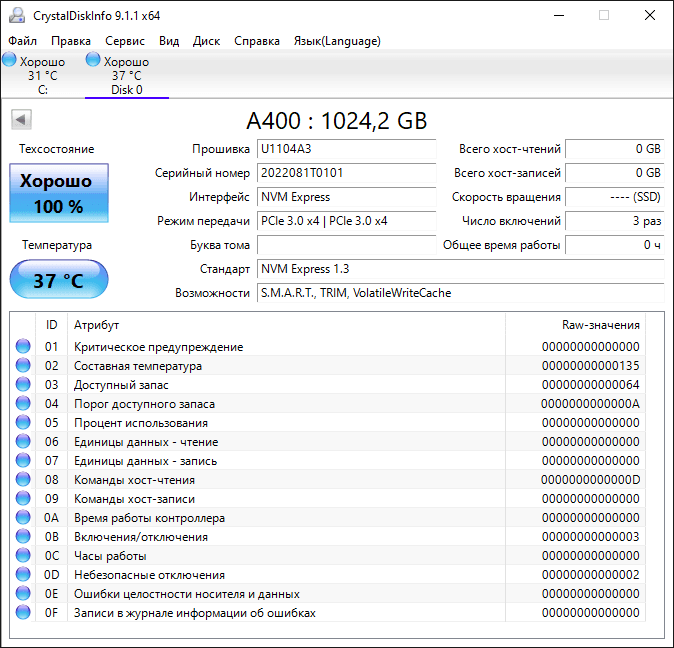Click the status orb for drive C:
This screenshot has width=674, height=648.
coord(9,59)
